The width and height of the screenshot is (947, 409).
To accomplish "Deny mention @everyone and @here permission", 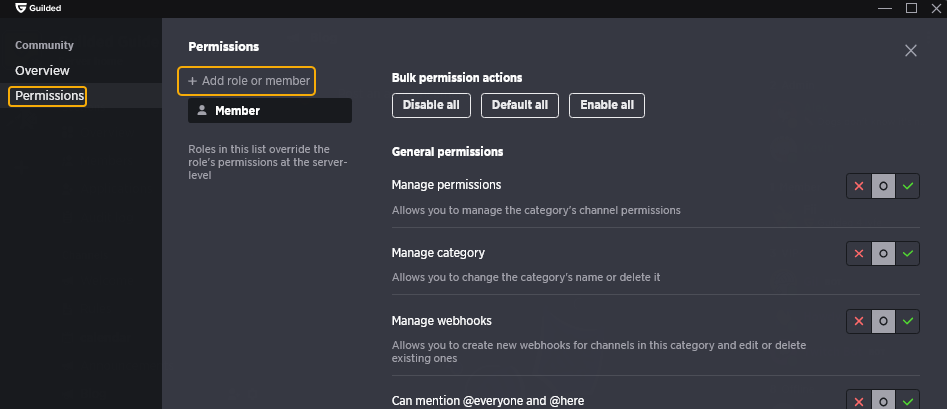I will (859, 401).
